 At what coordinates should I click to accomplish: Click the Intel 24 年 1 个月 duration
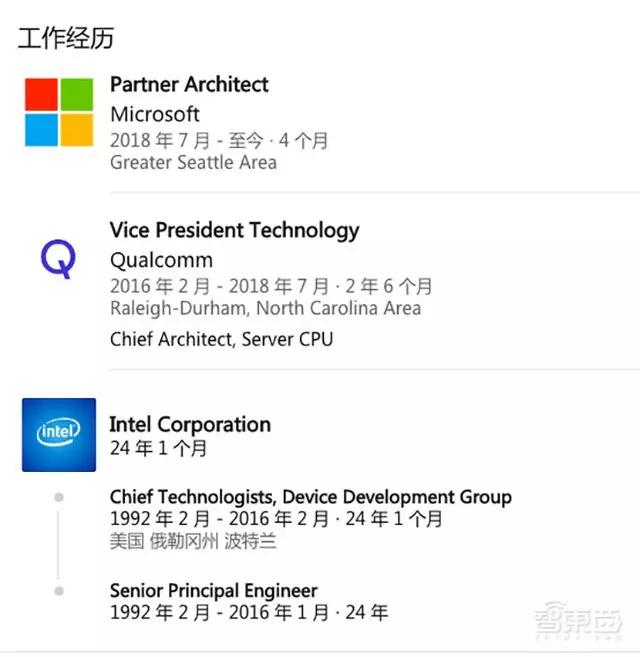click(158, 448)
